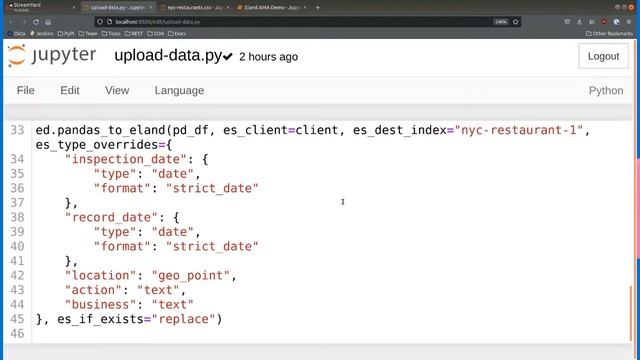This screenshot has width=640, height=360.
Task: Close the nyc-restaurants.csv browser tab
Action: click(x=227, y=7)
